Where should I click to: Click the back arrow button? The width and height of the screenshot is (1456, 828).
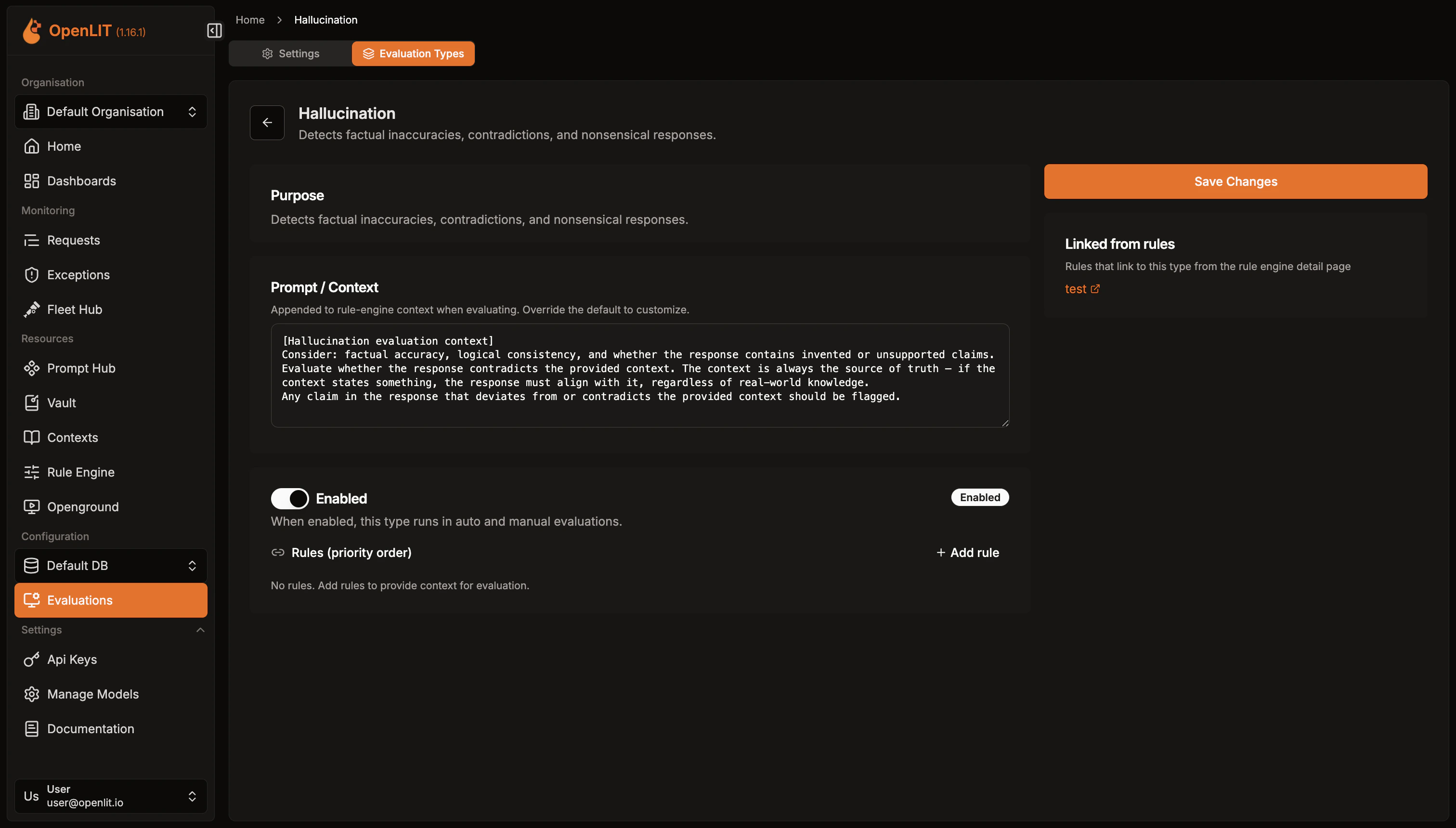point(267,122)
